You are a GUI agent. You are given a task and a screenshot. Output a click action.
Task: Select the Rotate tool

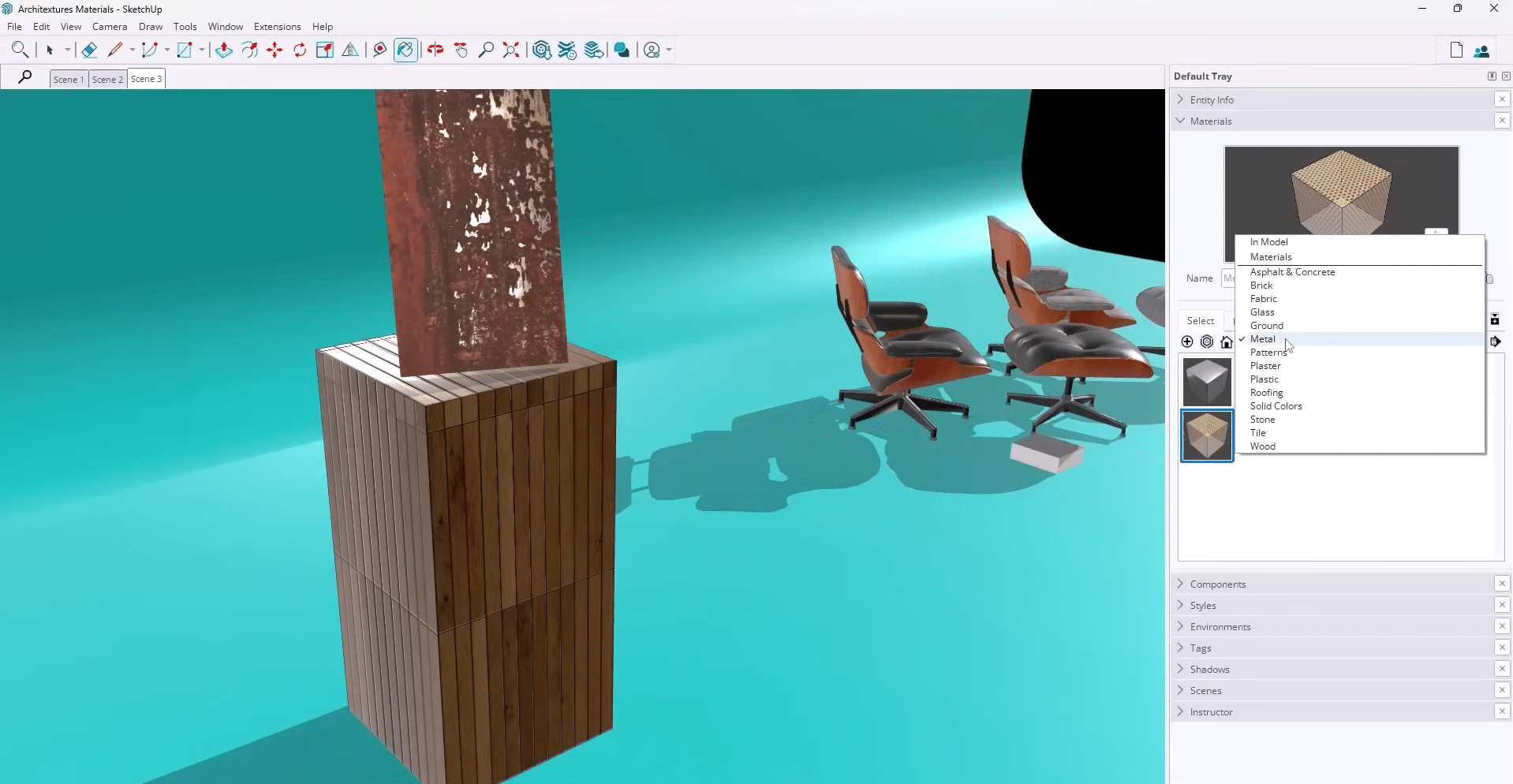(300, 50)
